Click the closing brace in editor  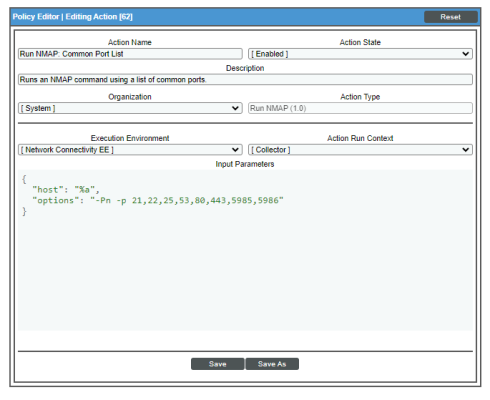(24, 211)
